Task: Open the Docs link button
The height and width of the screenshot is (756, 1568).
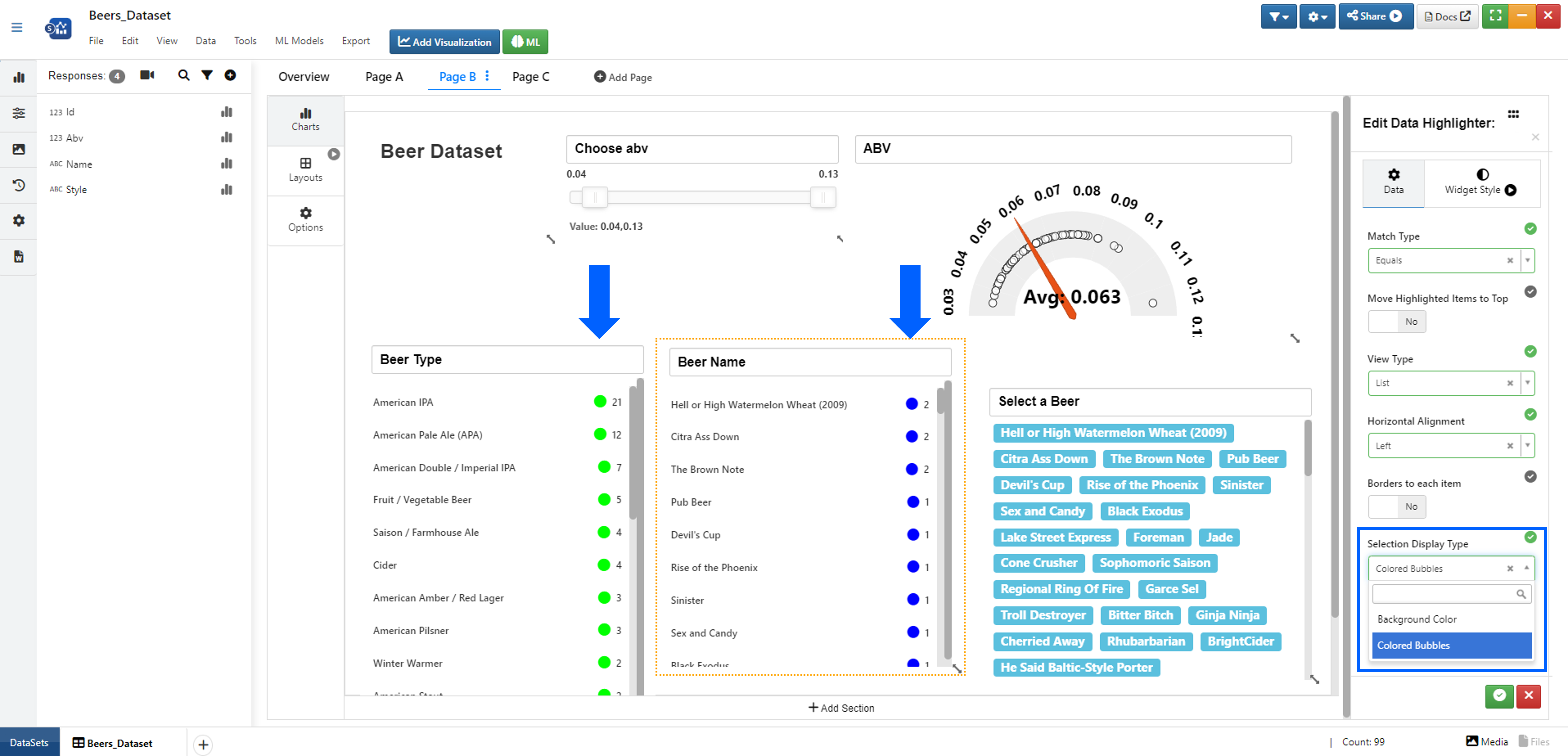Action: pos(1447,16)
